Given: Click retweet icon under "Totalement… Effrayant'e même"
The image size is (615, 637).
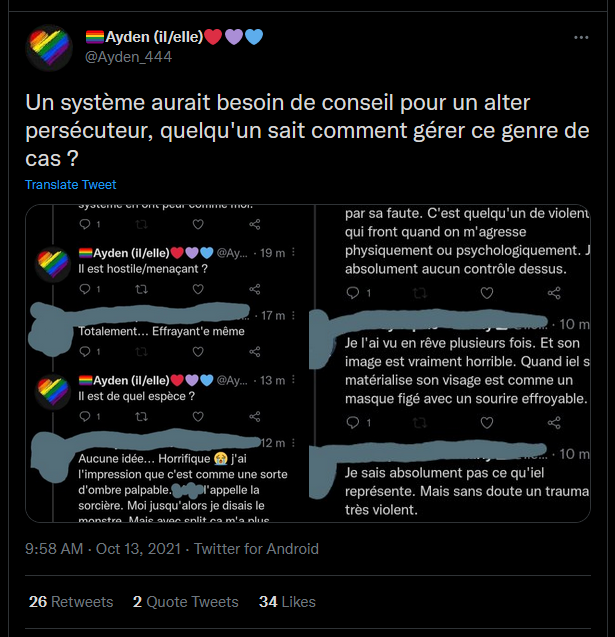Looking at the screenshot, I should pyautogui.click(x=141, y=351).
